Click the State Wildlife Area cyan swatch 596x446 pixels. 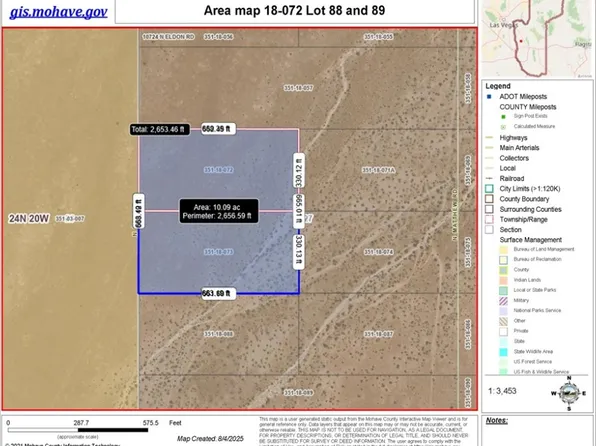pyautogui.click(x=503, y=352)
